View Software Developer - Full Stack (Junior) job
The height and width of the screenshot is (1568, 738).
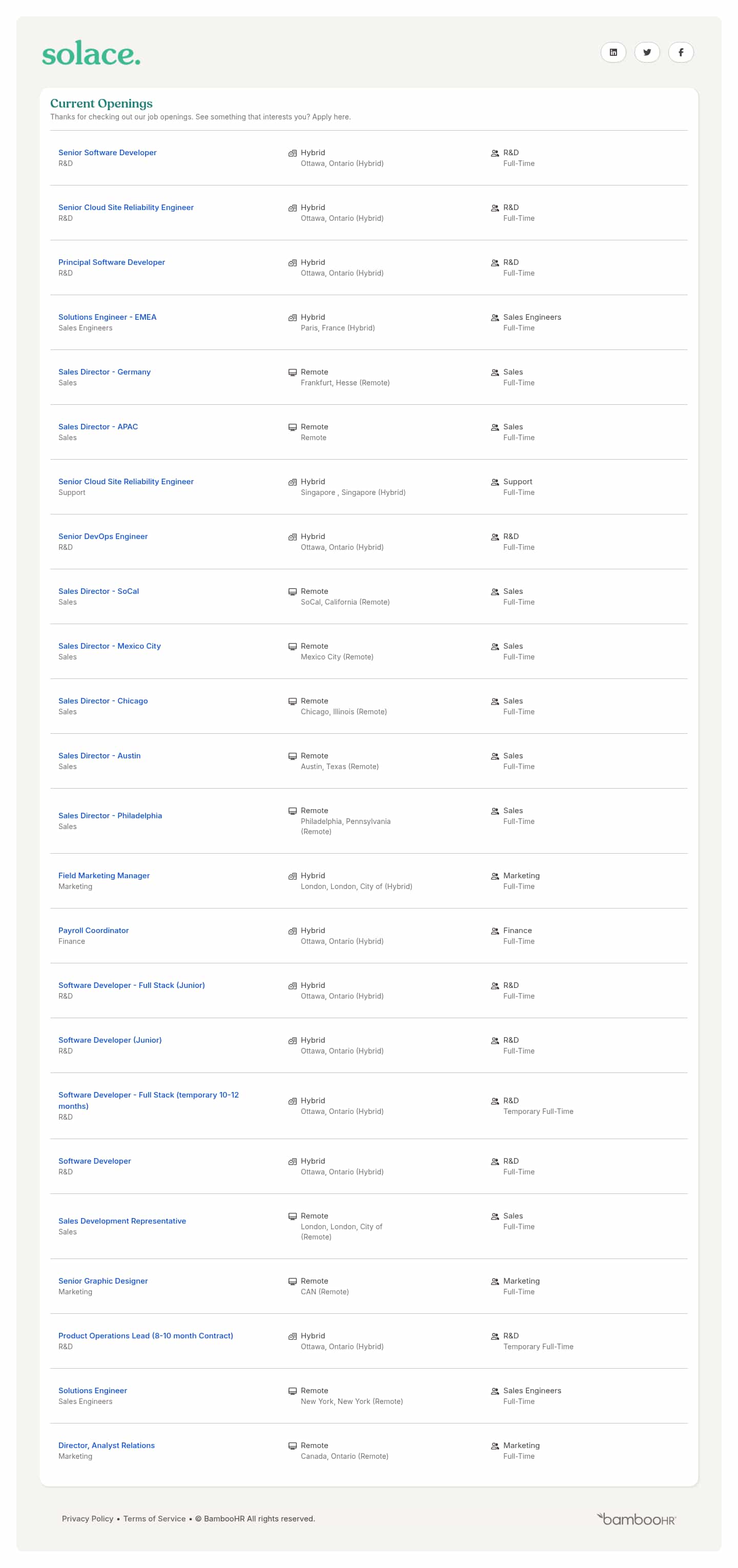(132, 985)
